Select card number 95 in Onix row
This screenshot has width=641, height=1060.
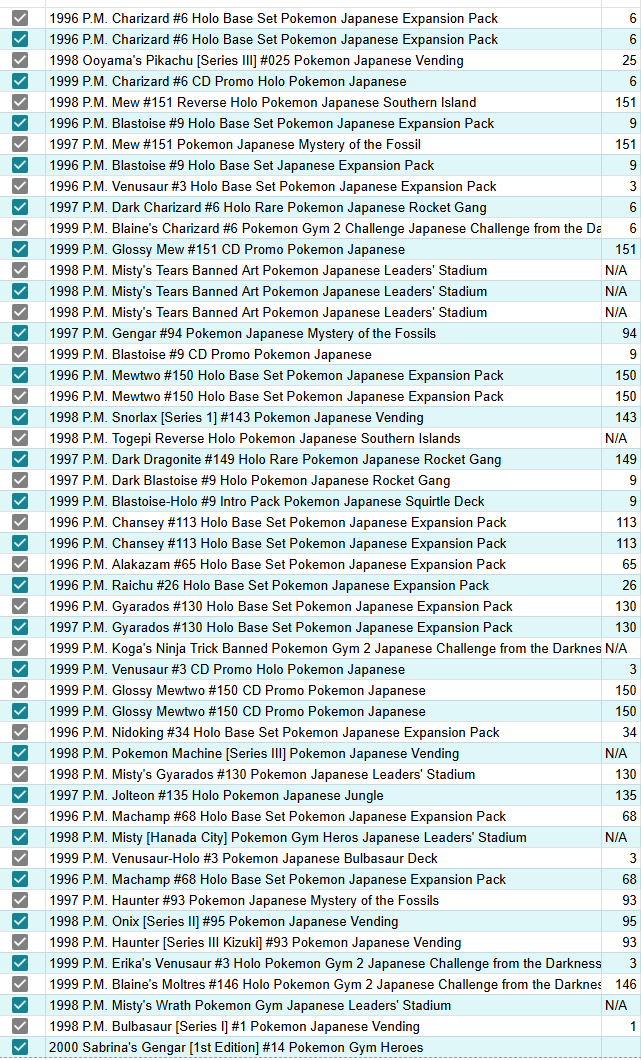629,921
